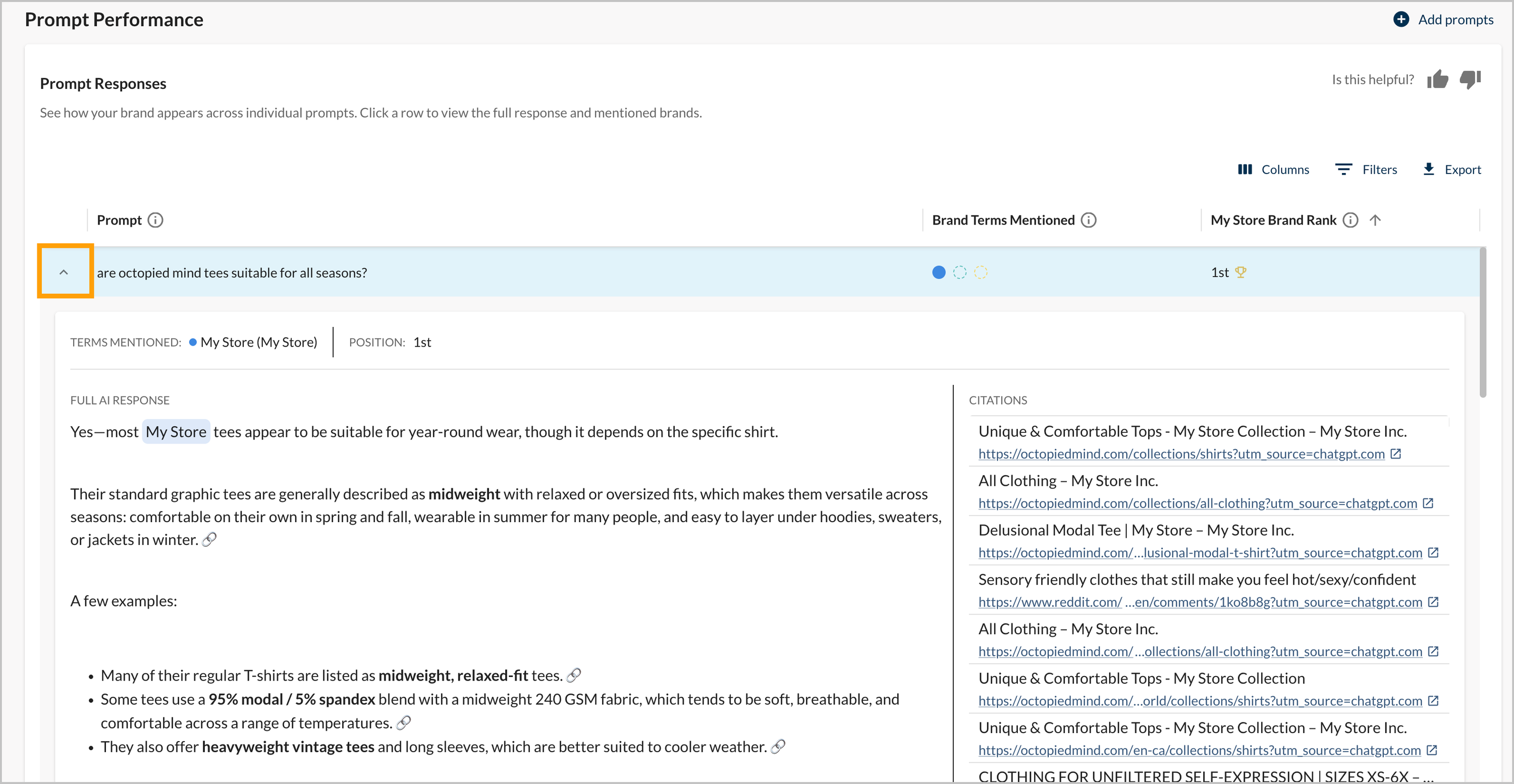Viewport: 1514px width, 784px height.
Task: Click the dashed yellow brand term circle
Action: (981, 273)
